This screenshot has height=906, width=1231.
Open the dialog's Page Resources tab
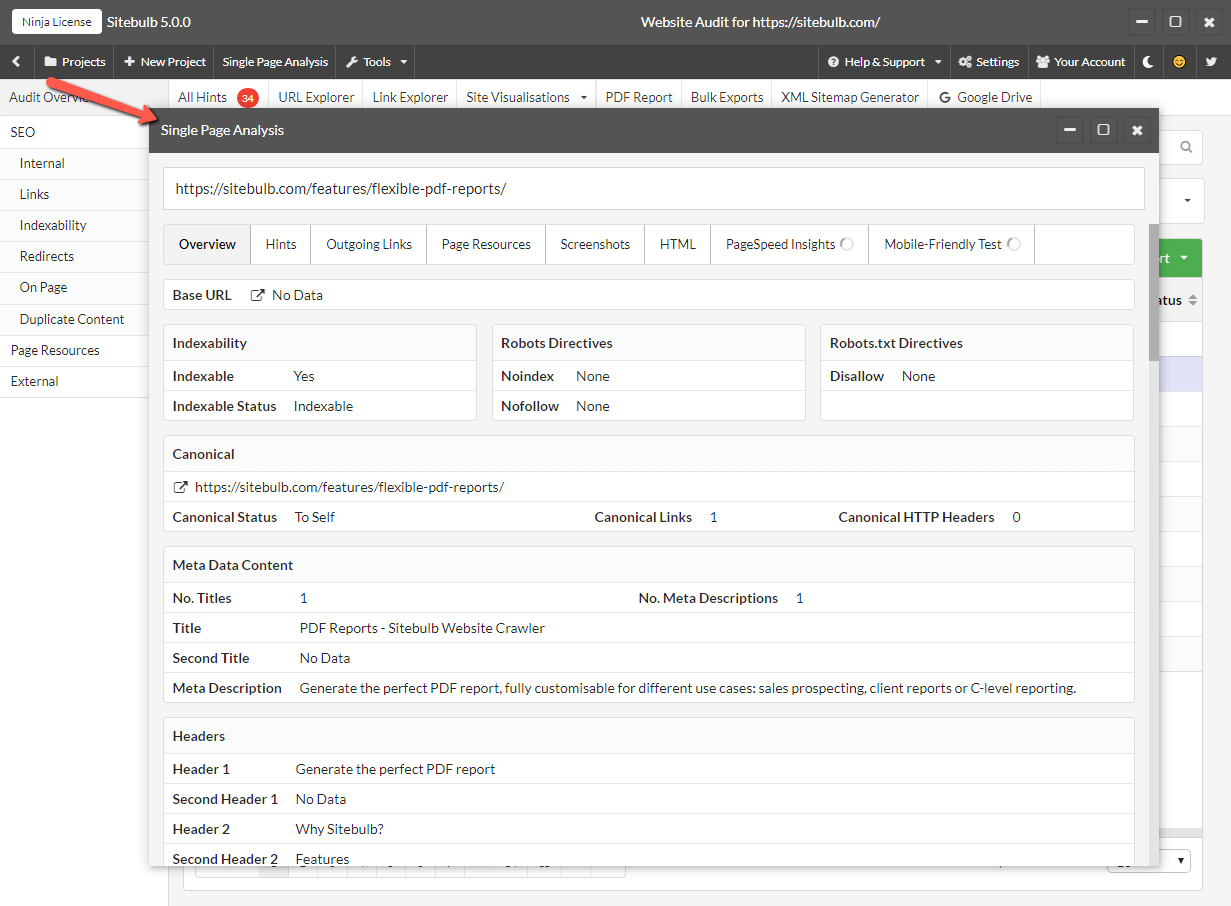click(486, 244)
